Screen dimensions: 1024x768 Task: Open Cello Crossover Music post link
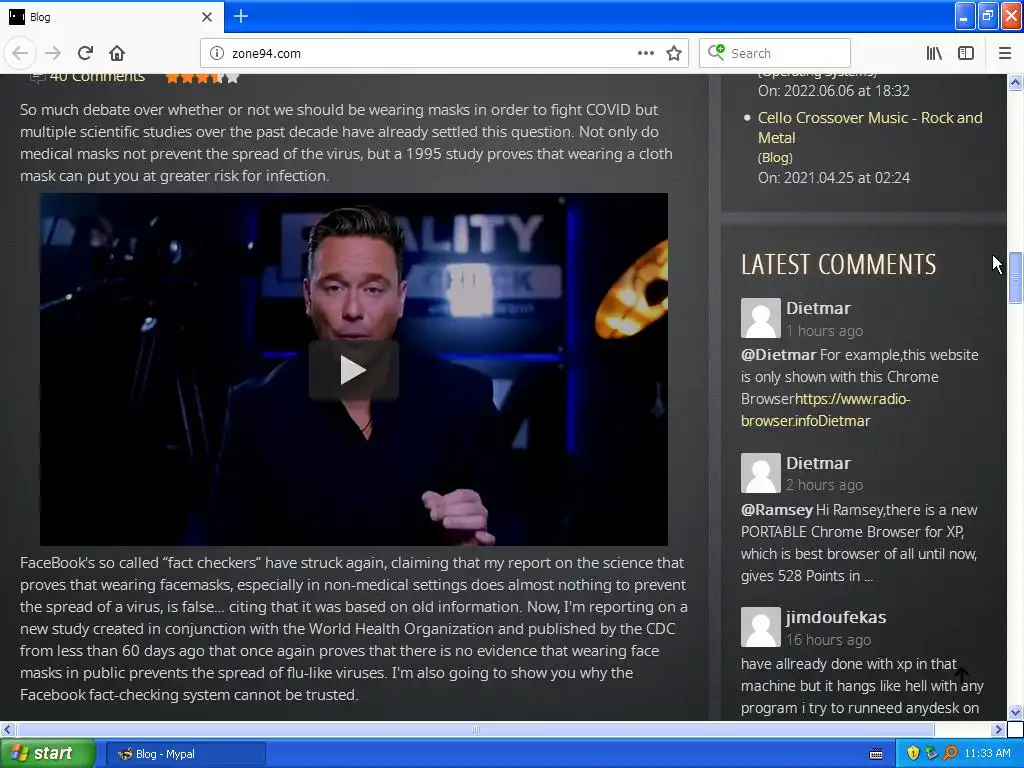(870, 127)
